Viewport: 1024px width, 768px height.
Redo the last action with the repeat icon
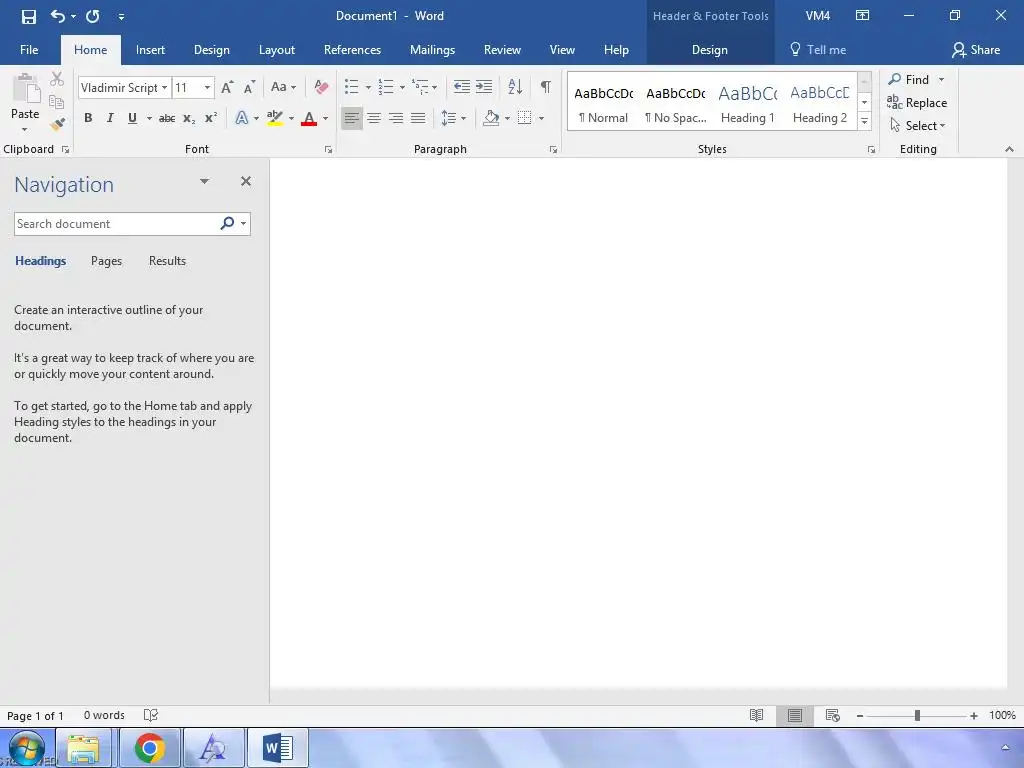tap(93, 16)
